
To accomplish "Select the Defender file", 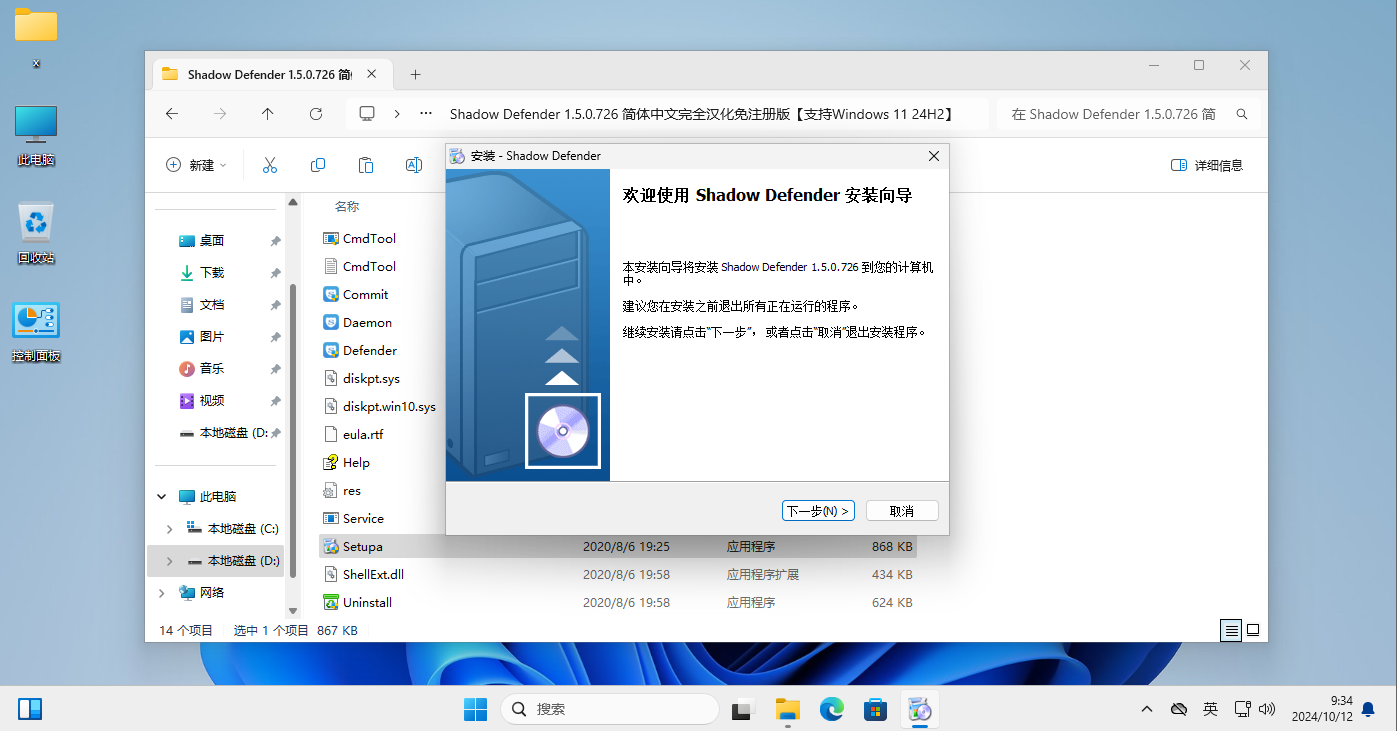I will tap(360, 351).
